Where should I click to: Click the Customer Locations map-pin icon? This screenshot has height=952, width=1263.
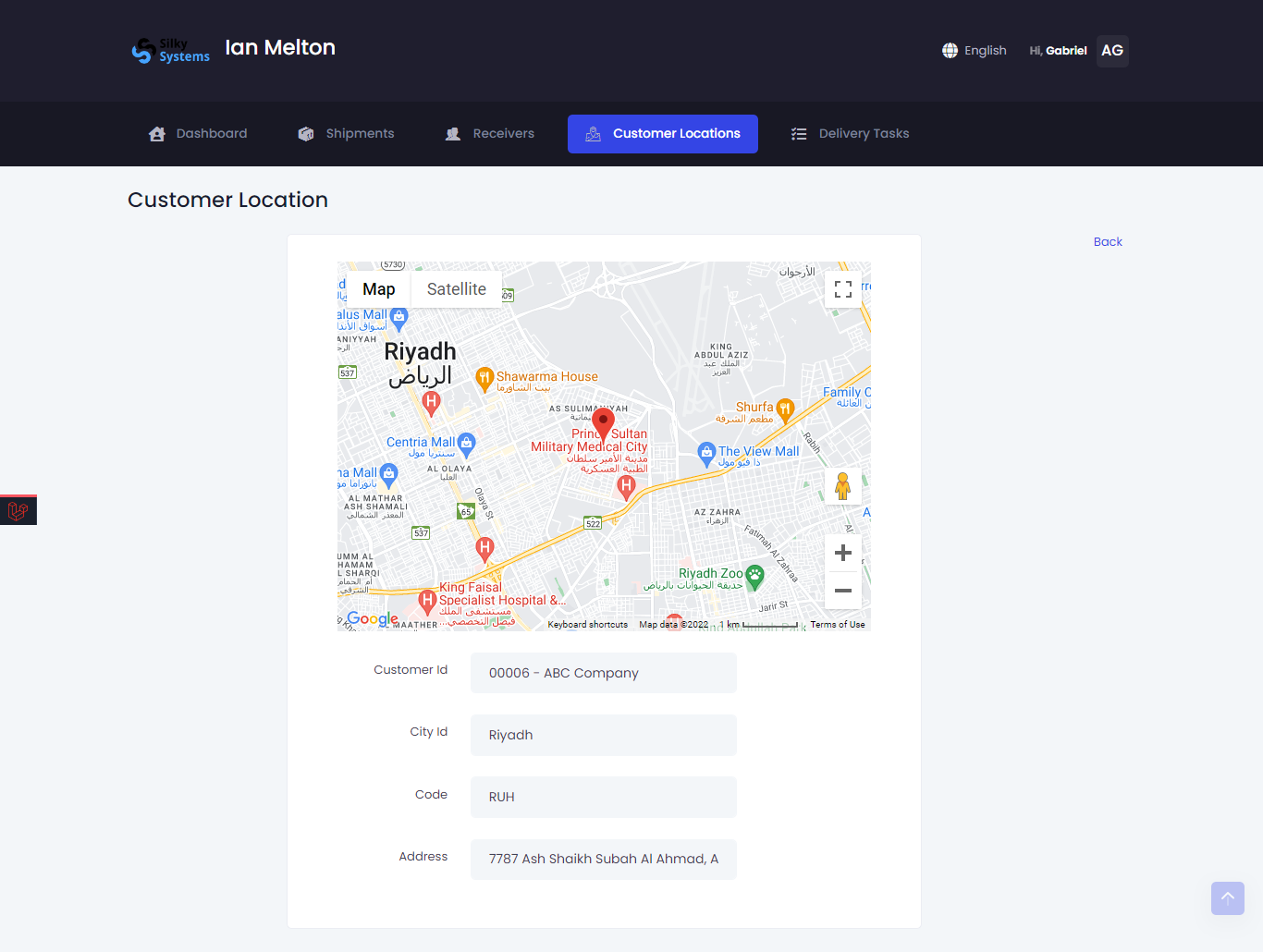click(x=591, y=133)
